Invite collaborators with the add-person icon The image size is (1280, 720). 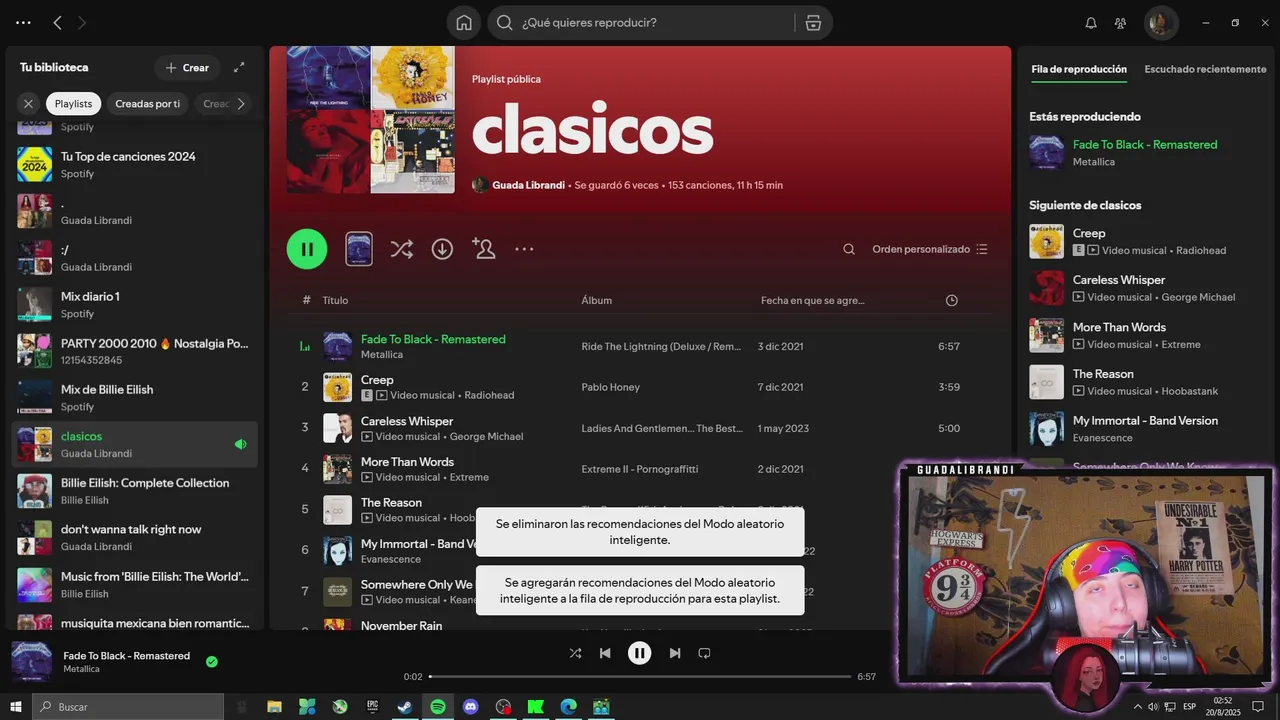click(484, 249)
